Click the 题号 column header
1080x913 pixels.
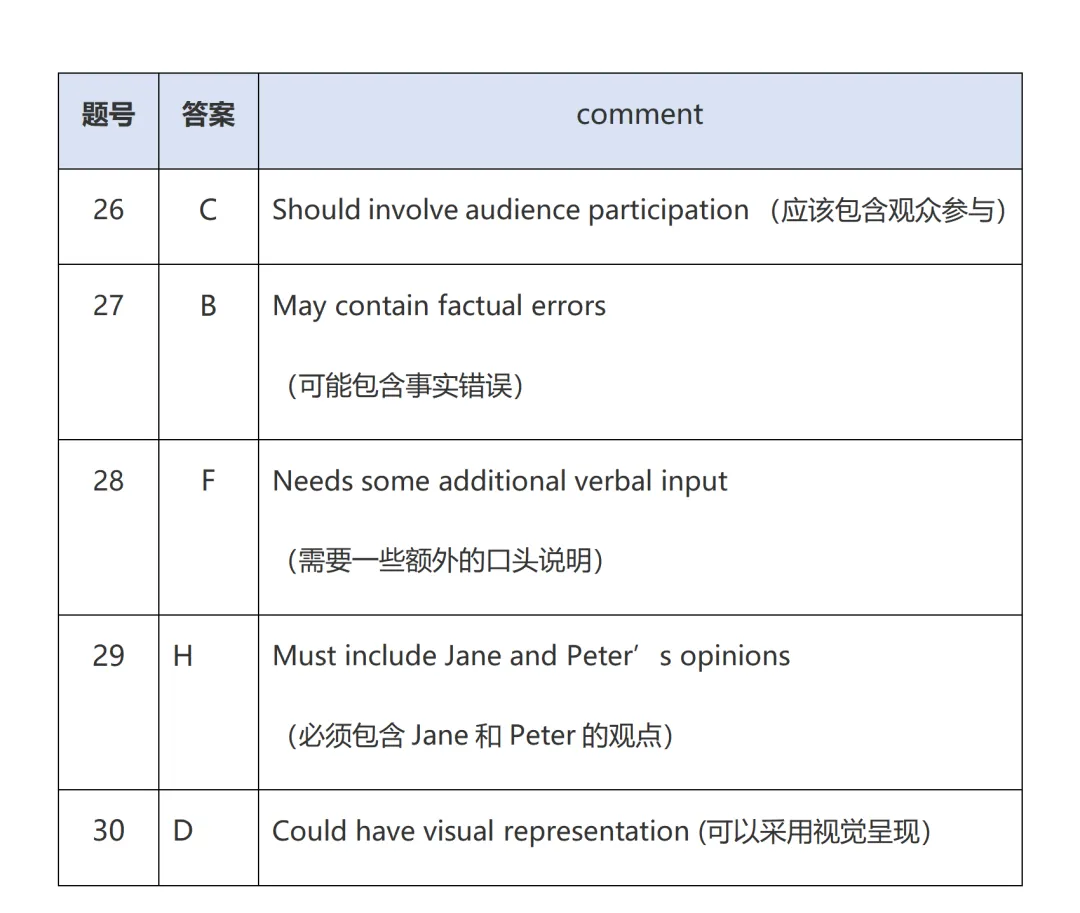(108, 114)
